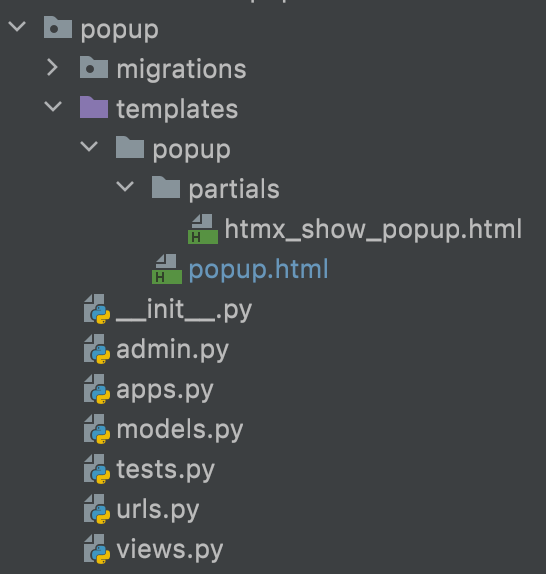This screenshot has width=546, height=574.
Task: Select the root popup package label
Action: pyautogui.click(x=120, y=30)
